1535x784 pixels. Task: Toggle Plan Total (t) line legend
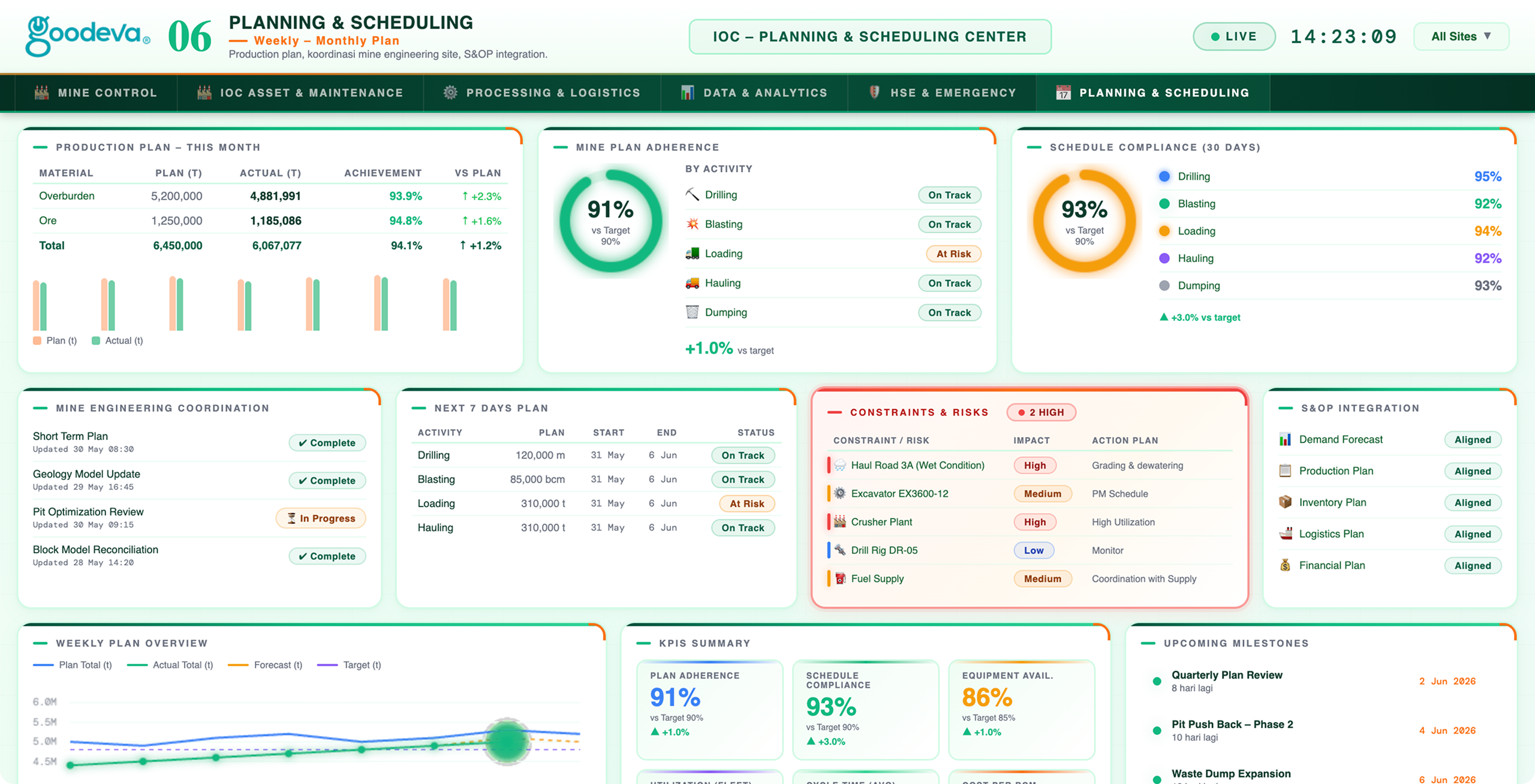tap(72, 665)
